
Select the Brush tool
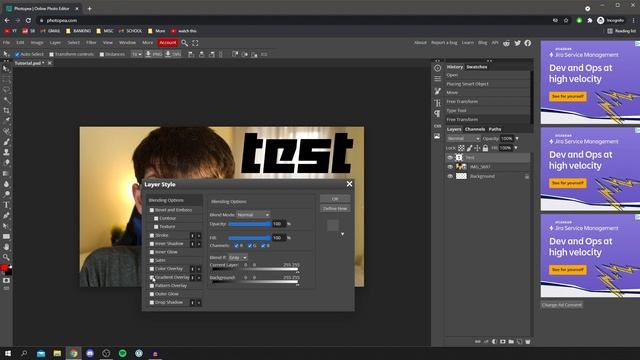(x=6, y=142)
